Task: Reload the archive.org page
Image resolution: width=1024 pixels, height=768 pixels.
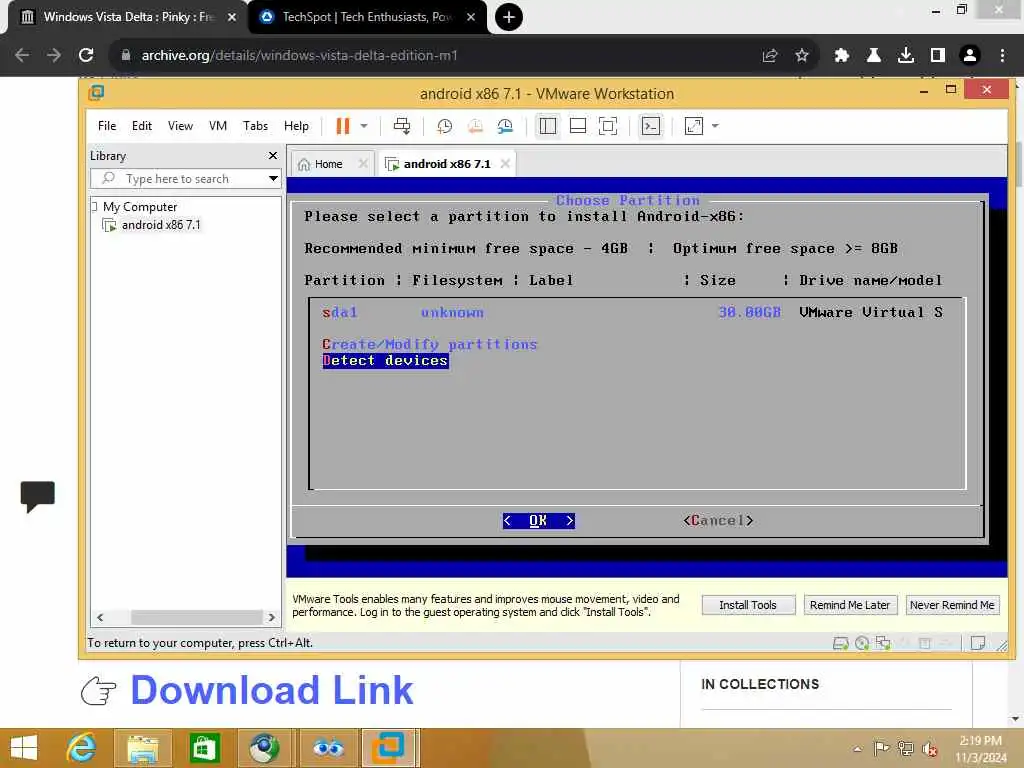Action: tap(86, 56)
